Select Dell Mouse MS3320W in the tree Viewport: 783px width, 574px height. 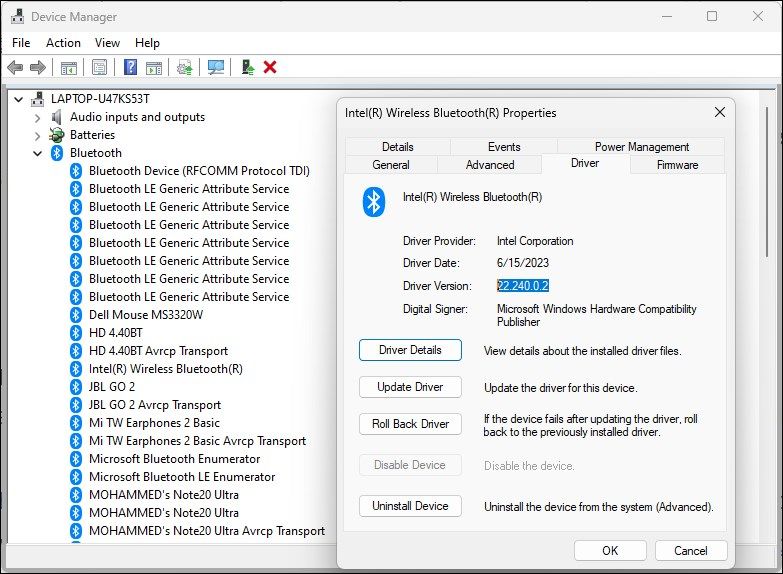146,315
